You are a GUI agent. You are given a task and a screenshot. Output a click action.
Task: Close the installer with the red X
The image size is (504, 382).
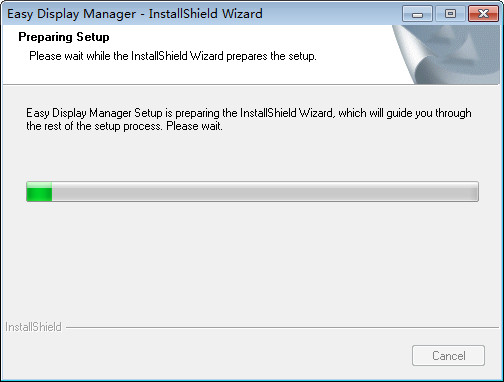483,14
